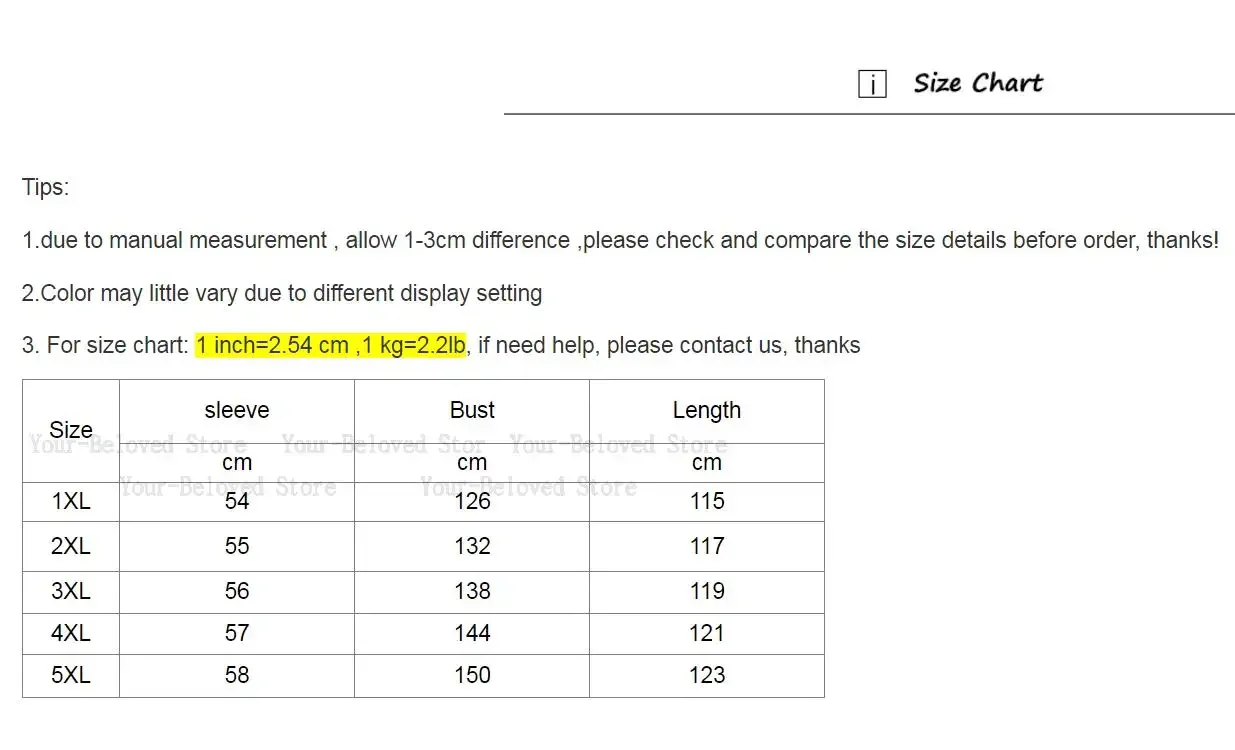Select the sleeve column header
Screen dimensions: 1235x750
[x=237, y=410]
